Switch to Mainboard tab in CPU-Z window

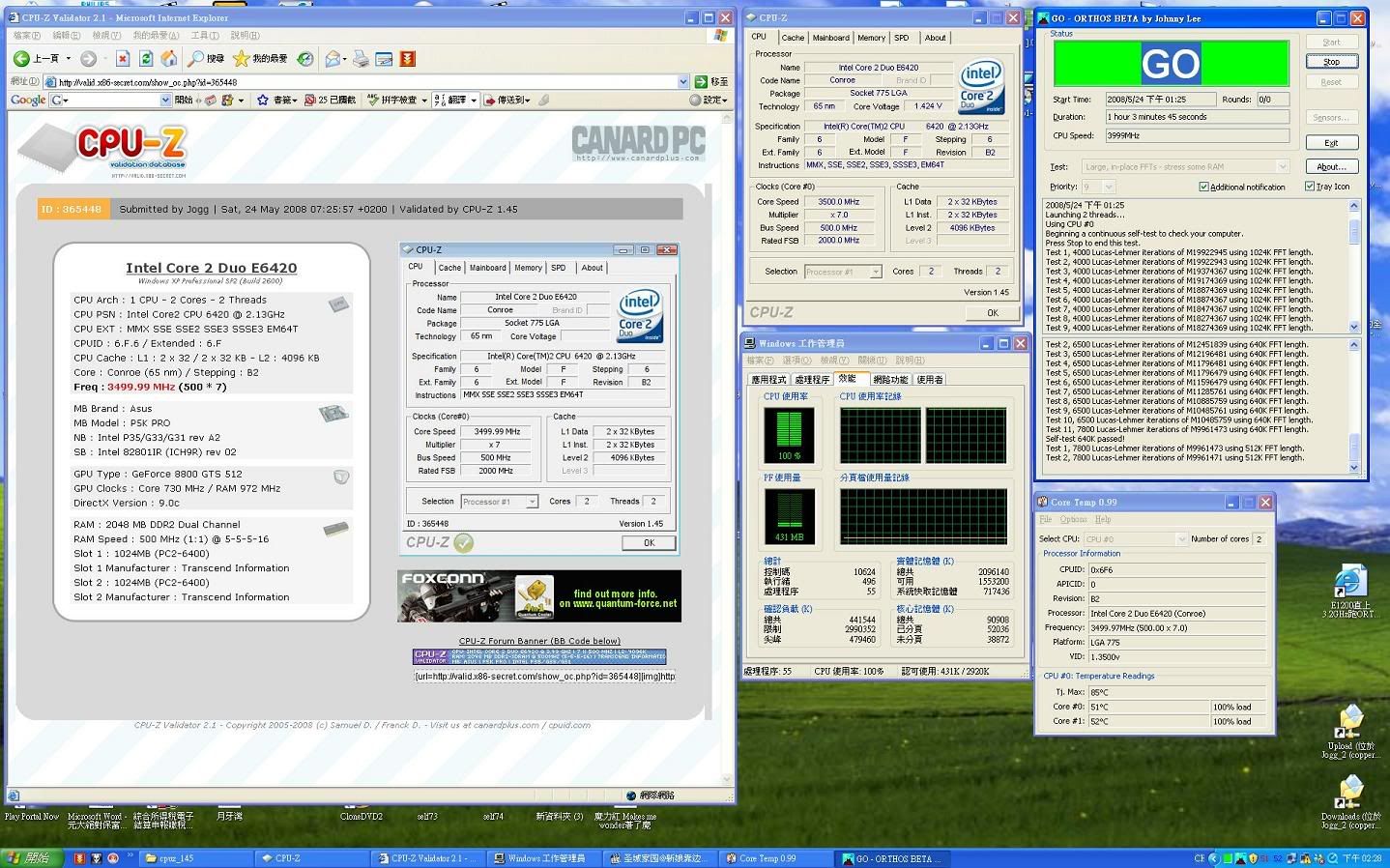pos(830,38)
